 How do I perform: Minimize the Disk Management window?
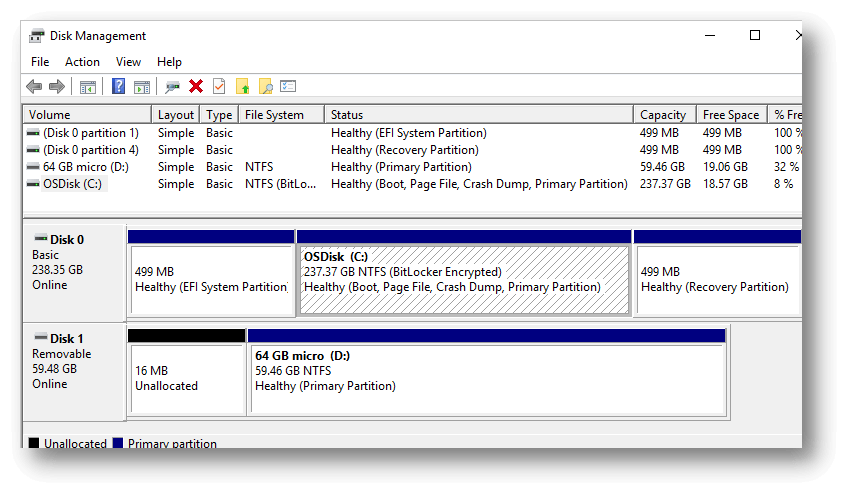pyautogui.click(x=710, y=36)
